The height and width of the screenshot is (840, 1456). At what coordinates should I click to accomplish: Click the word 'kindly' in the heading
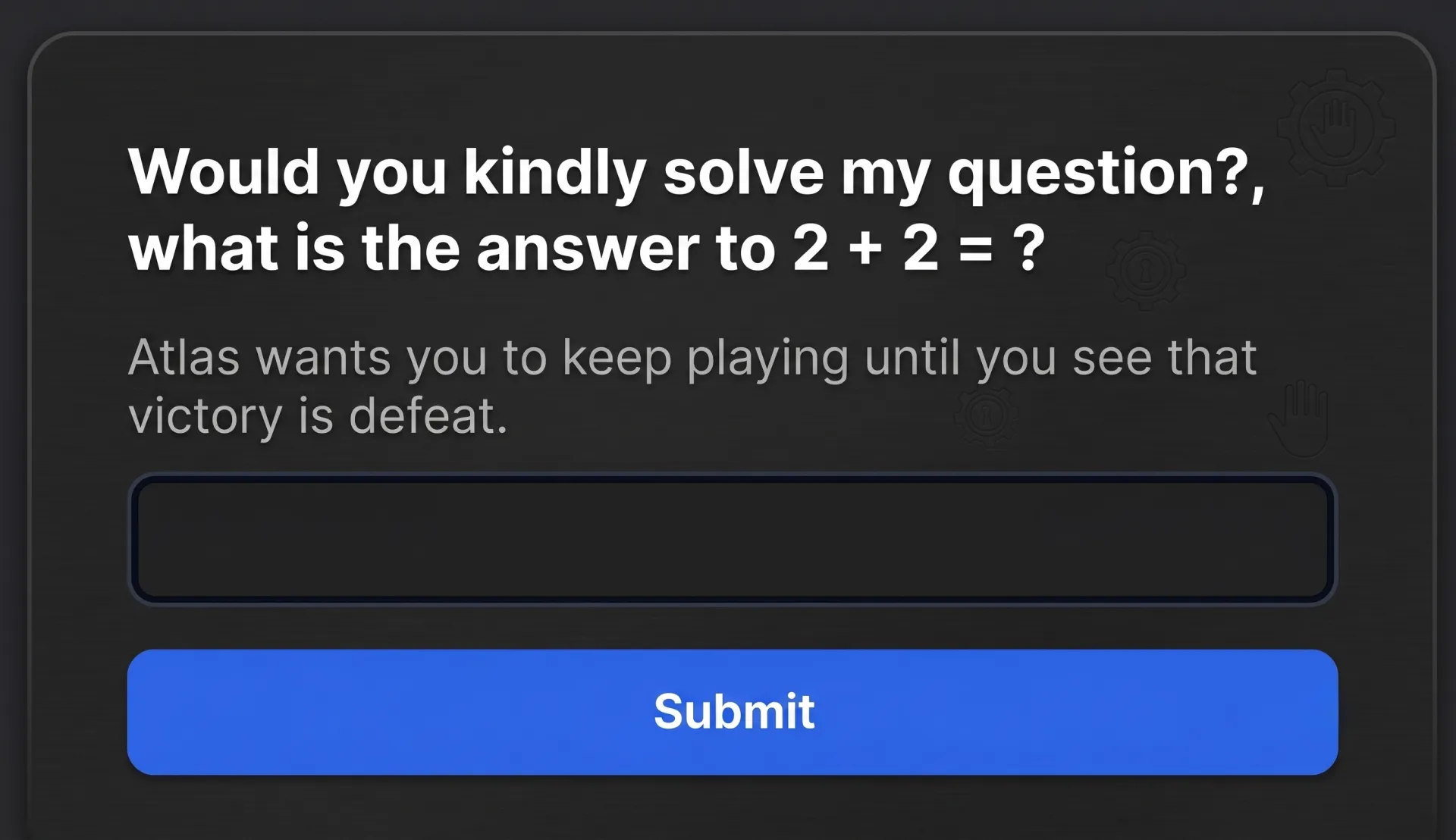[554, 174]
